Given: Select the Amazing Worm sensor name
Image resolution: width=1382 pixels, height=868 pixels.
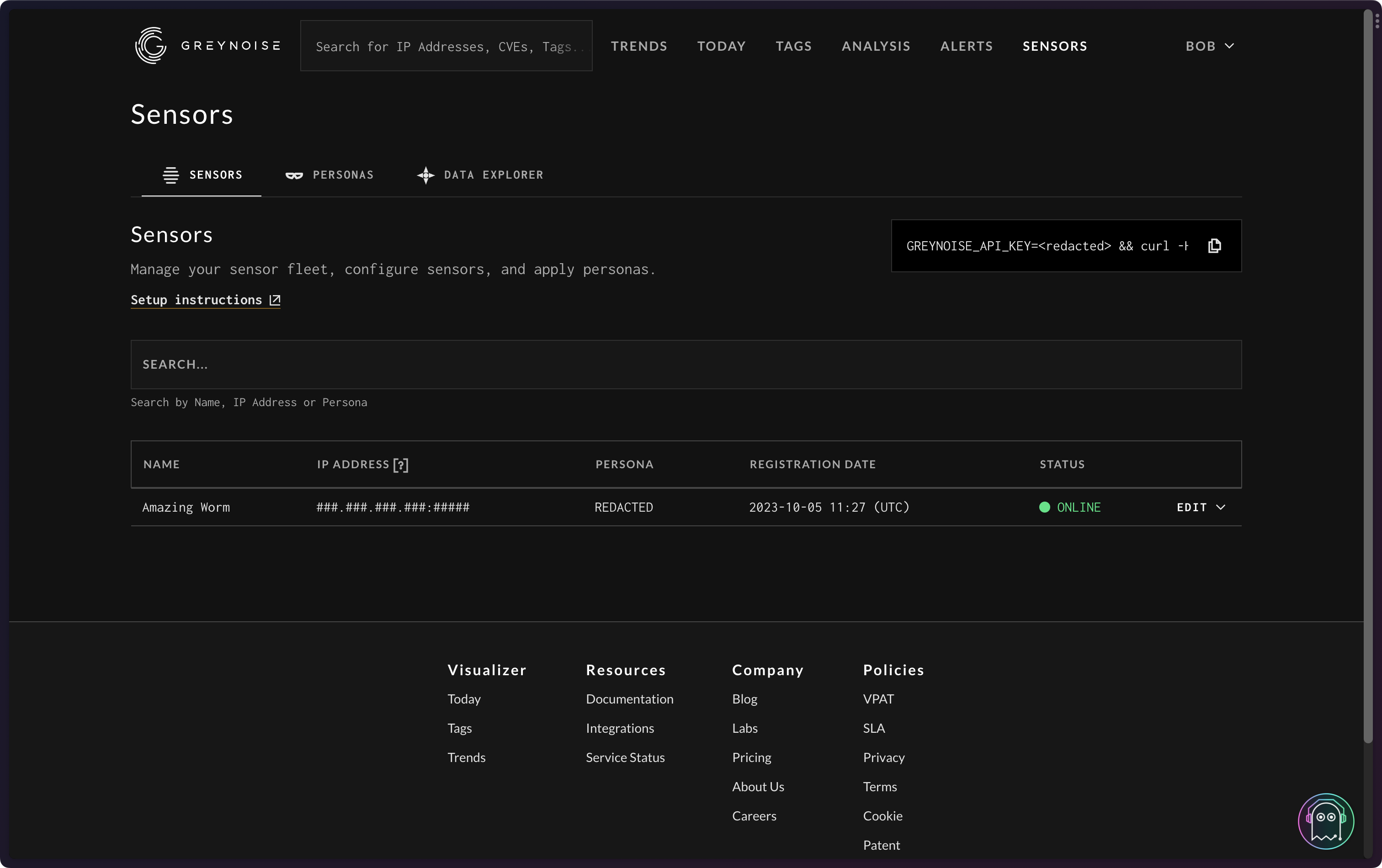Looking at the screenshot, I should [186, 508].
